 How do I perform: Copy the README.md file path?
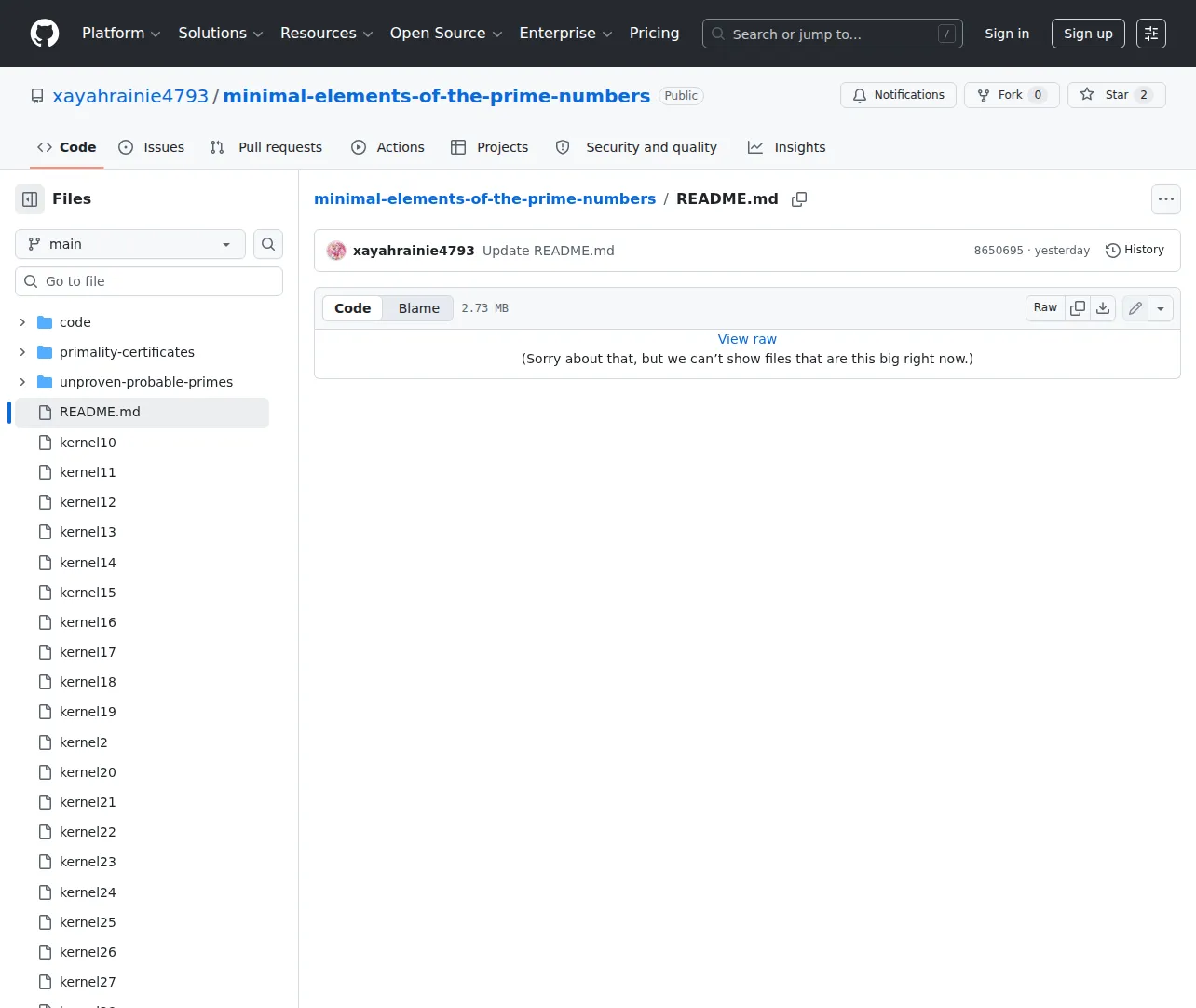799,199
